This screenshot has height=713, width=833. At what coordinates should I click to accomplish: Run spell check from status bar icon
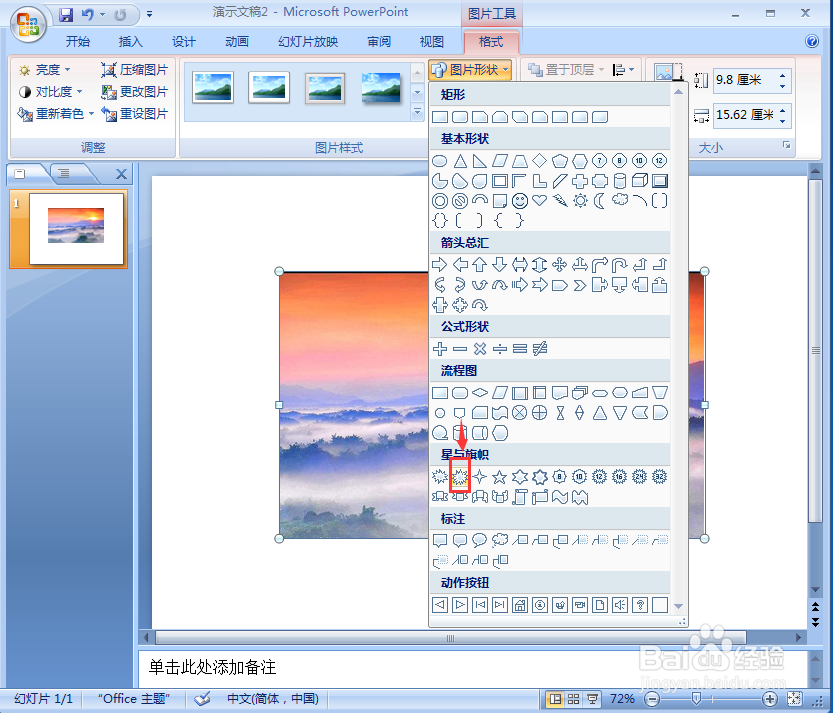(x=202, y=698)
